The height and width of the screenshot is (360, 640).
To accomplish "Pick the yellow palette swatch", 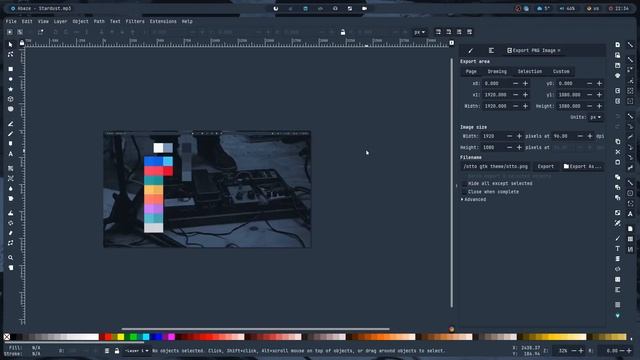I will point(121,337).
